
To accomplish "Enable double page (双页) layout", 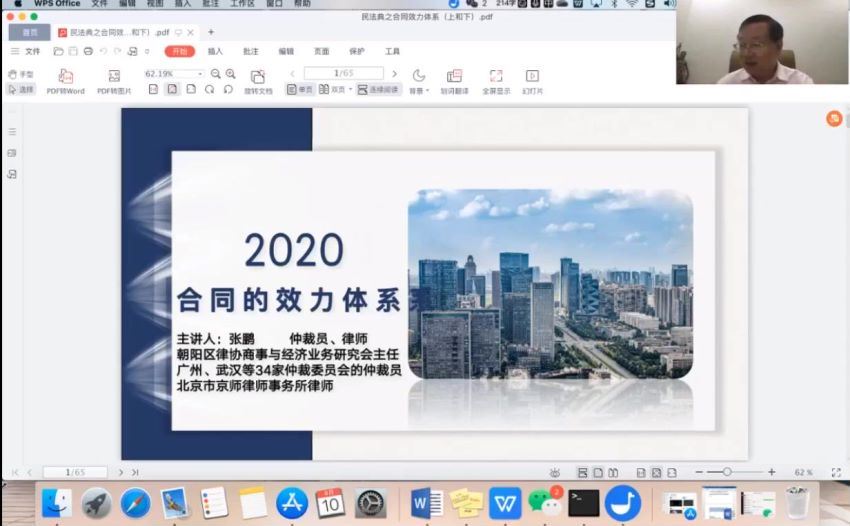I will point(332,89).
